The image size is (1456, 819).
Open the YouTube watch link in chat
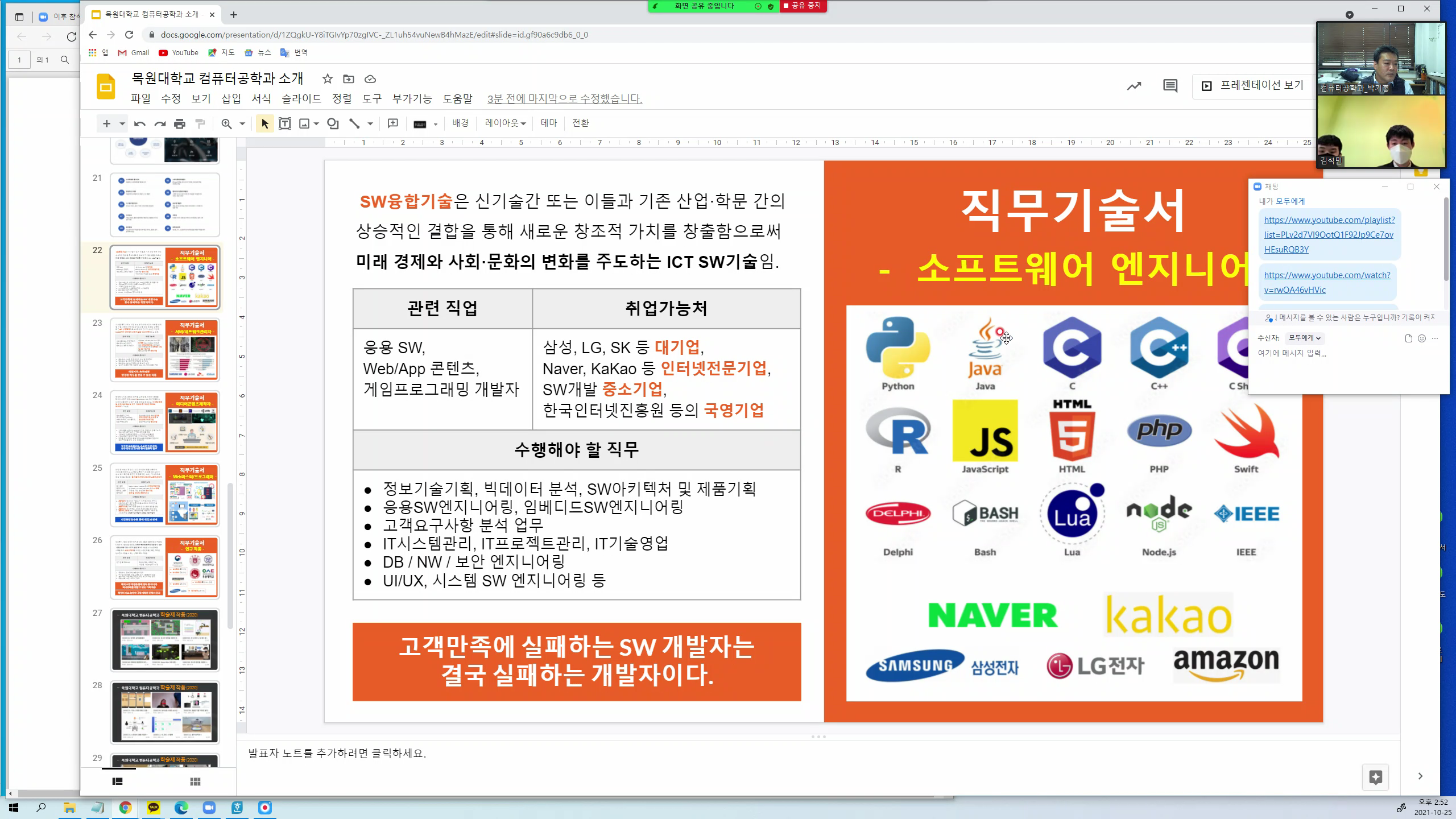1327,282
